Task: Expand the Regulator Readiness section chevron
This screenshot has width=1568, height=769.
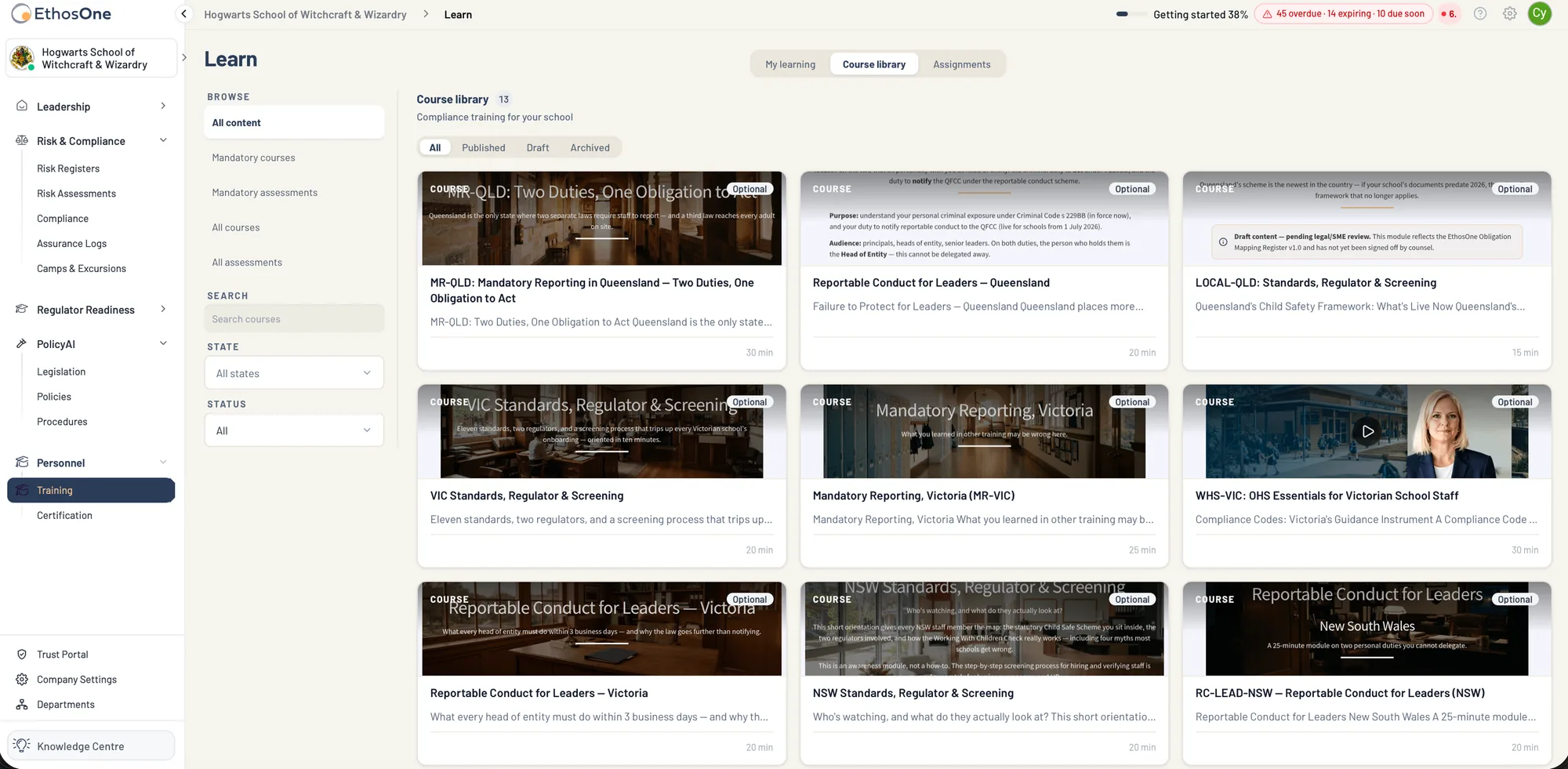Action: point(163,309)
